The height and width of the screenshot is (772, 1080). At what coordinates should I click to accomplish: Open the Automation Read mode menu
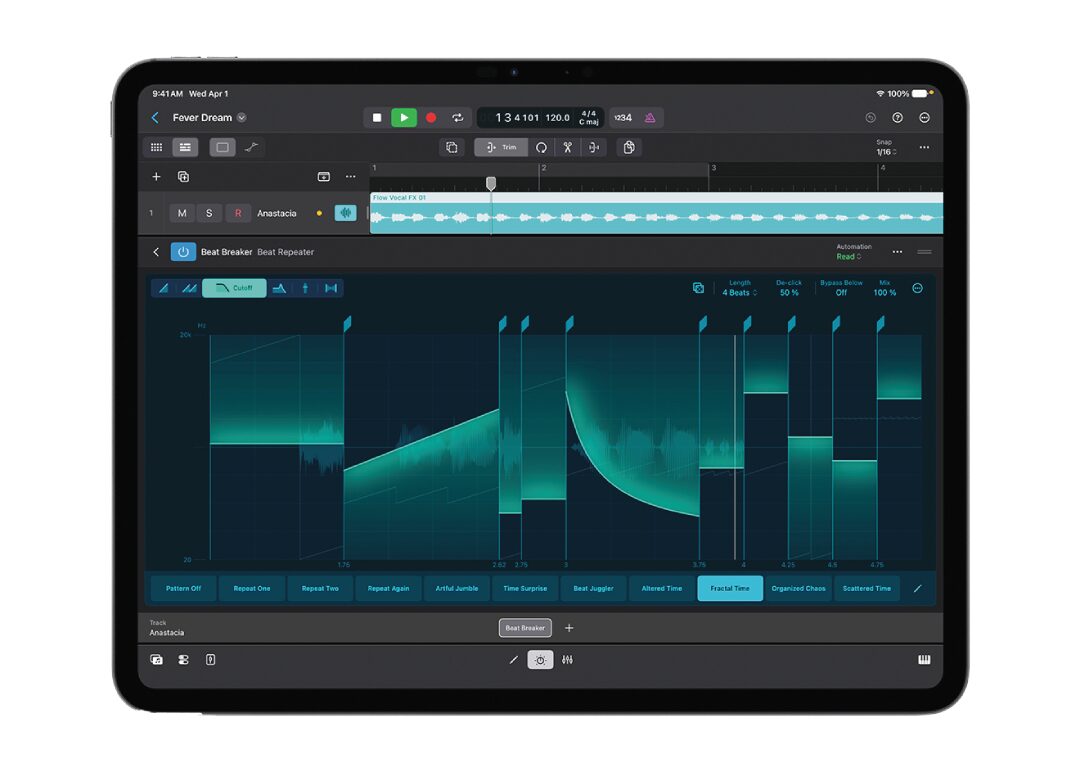tap(849, 257)
